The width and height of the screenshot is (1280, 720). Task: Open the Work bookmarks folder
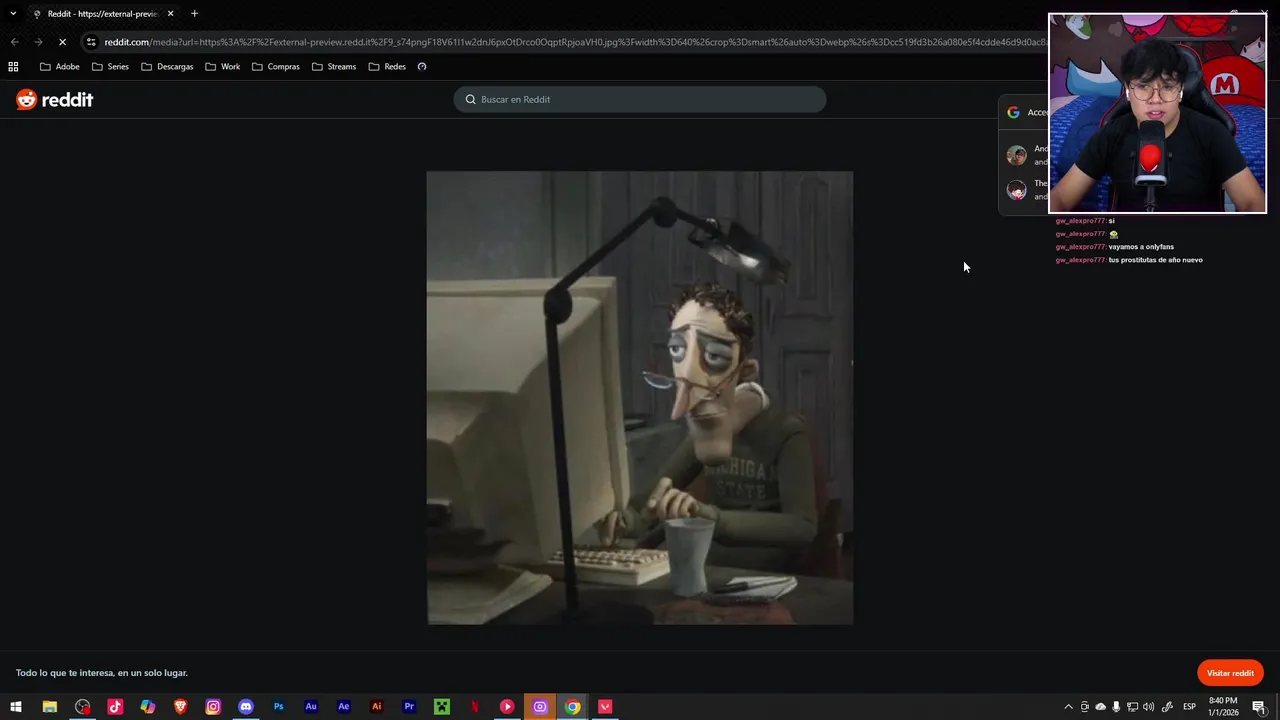click(x=223, y=67)
